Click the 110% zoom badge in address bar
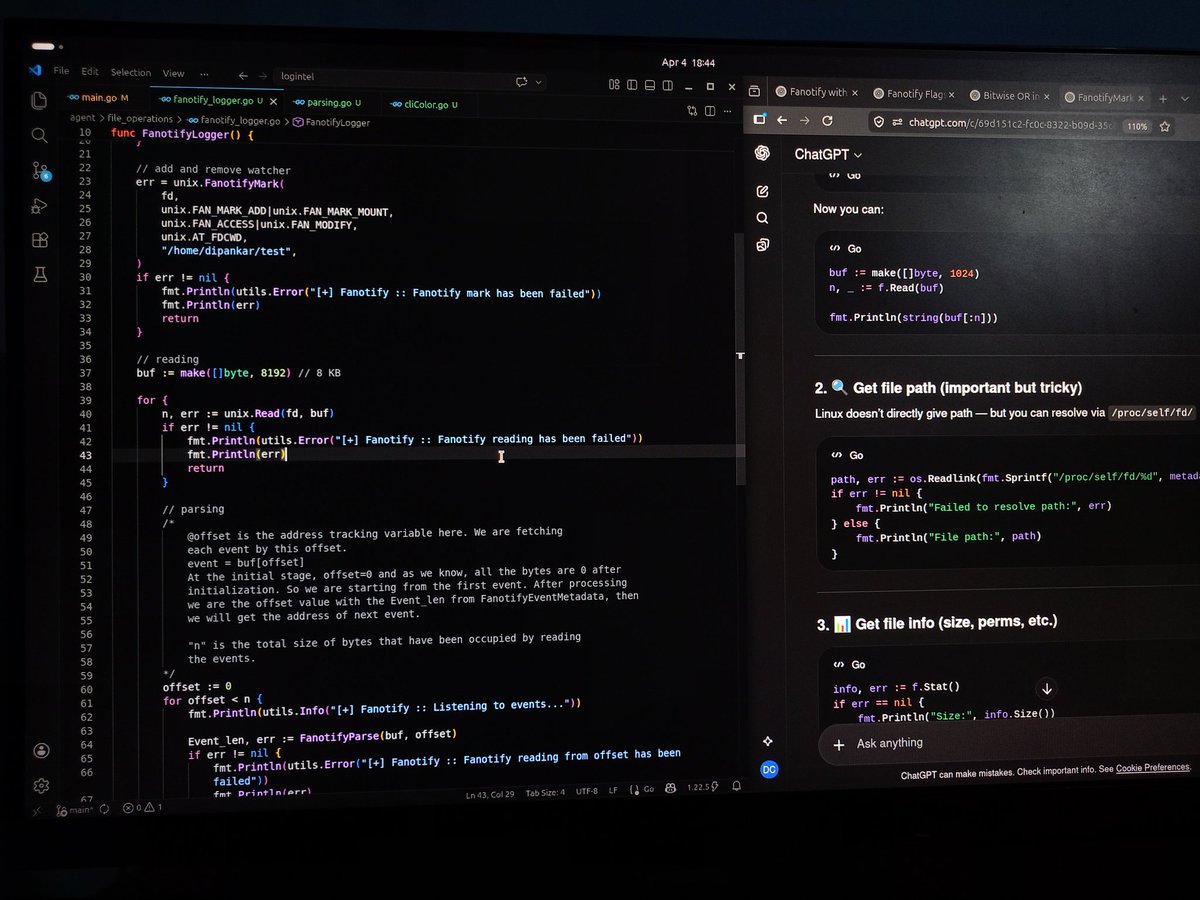The width and height of the screenshot is (1200, 900). [x=1137, y=127]
